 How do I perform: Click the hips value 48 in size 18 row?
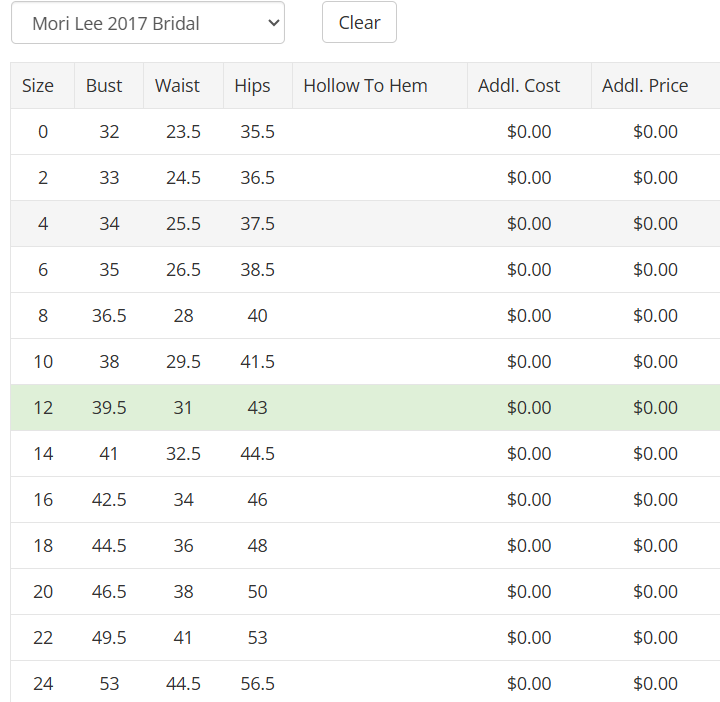[x=257, y=546]
